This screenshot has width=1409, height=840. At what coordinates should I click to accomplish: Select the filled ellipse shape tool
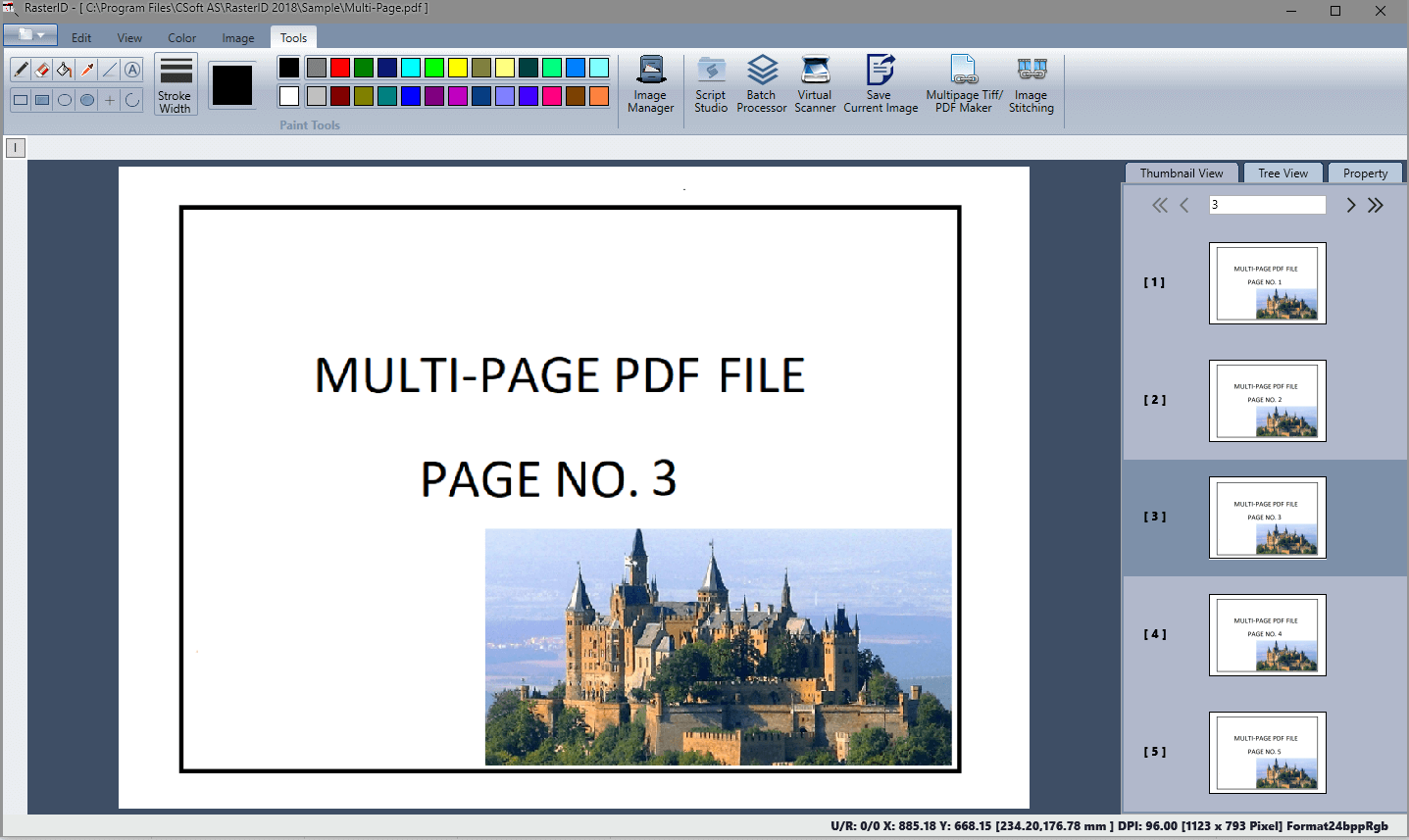pos(87,100)
